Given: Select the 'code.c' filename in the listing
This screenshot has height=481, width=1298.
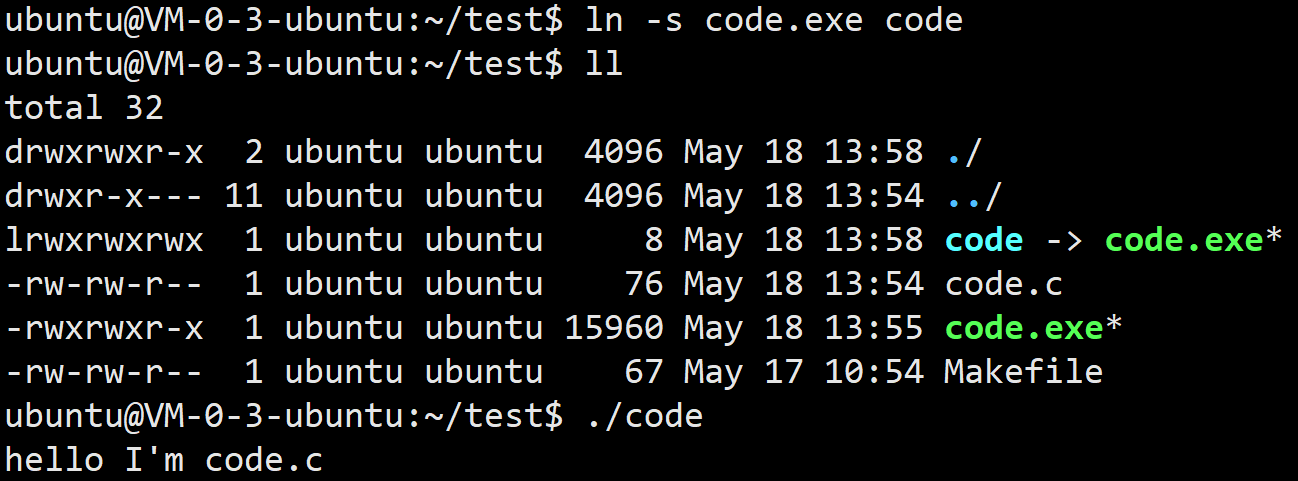Looking at the screenshot, I should tap(1003, 284).
